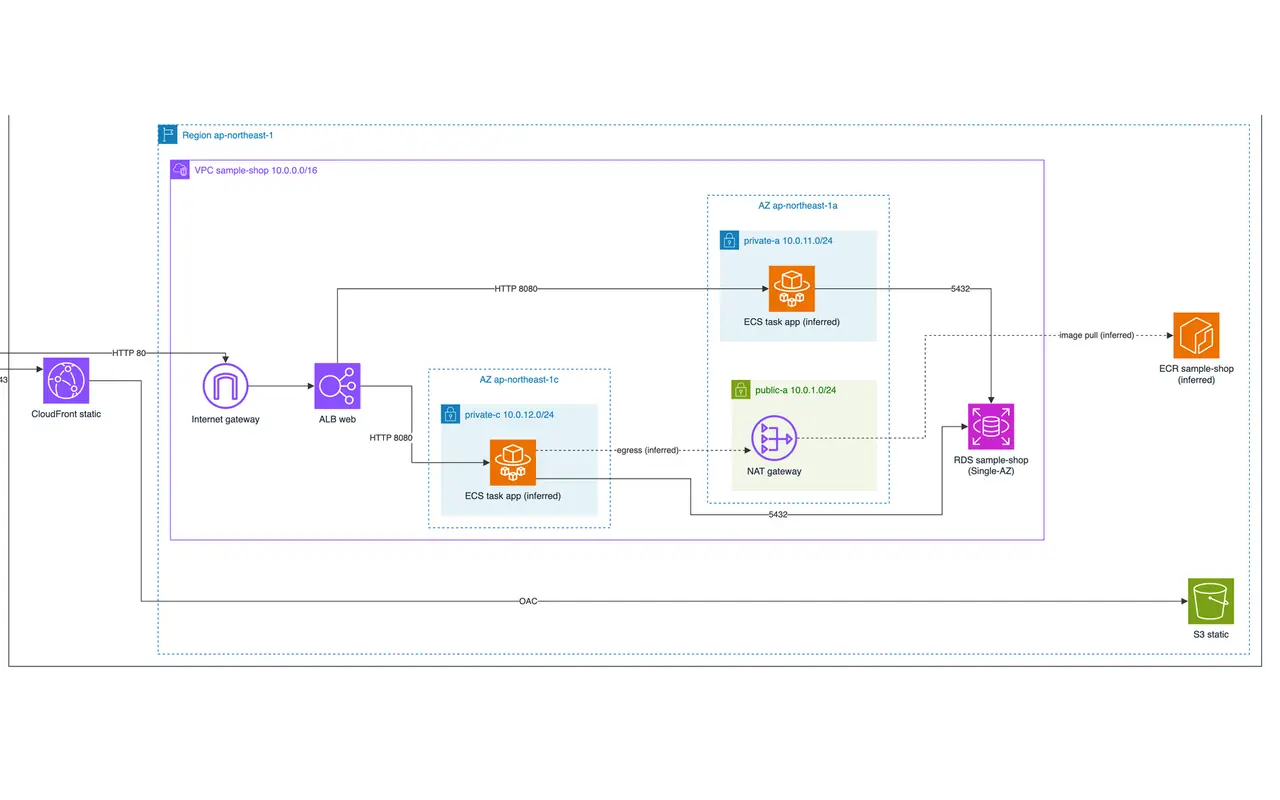The image size is (1280, 800).
Task: Select 'ECS task app (inferred)' caption in private-a
Action: (792, 322)
